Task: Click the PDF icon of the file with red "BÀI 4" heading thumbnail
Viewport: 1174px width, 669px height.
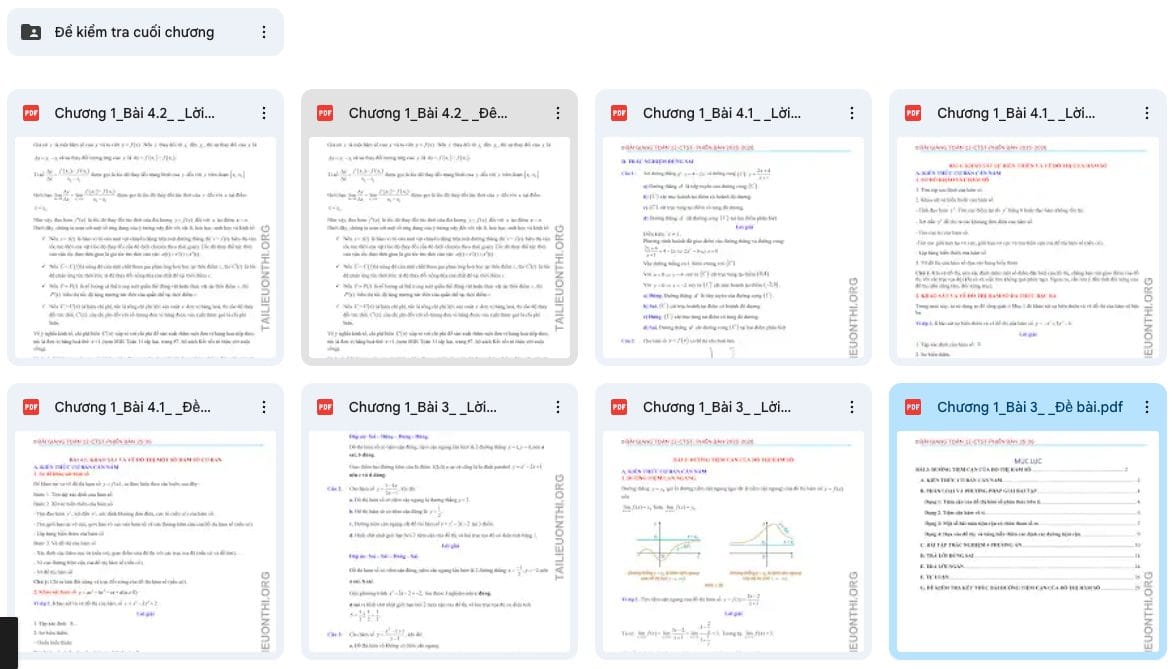Action: pyautogui.click(x=913, y=113)
